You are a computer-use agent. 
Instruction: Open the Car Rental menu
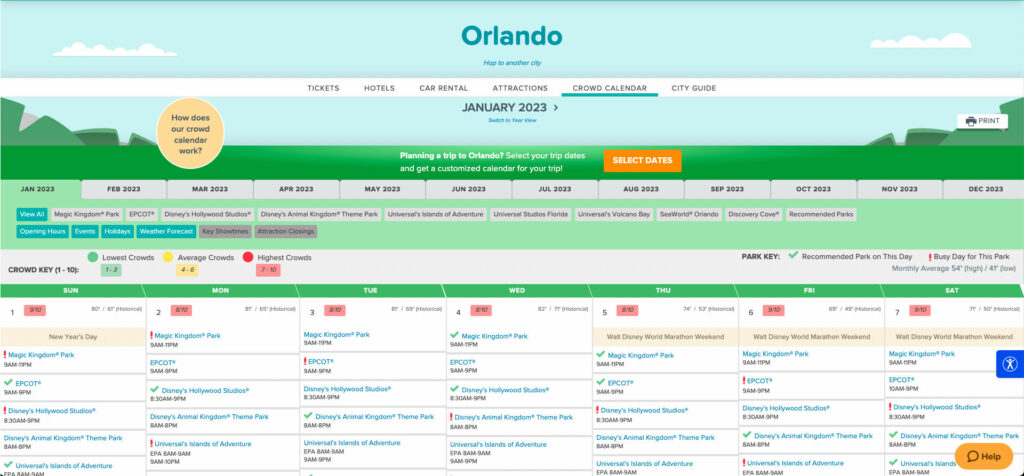click(x=443, y=88)
